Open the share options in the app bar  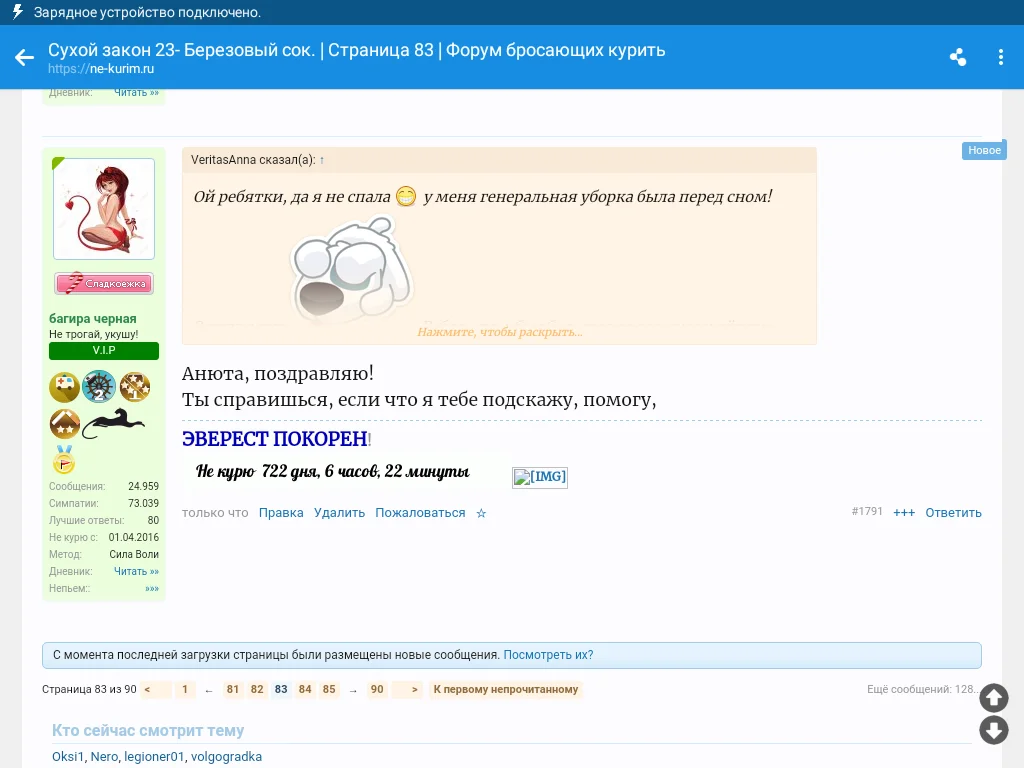click(x=958, y=57)
